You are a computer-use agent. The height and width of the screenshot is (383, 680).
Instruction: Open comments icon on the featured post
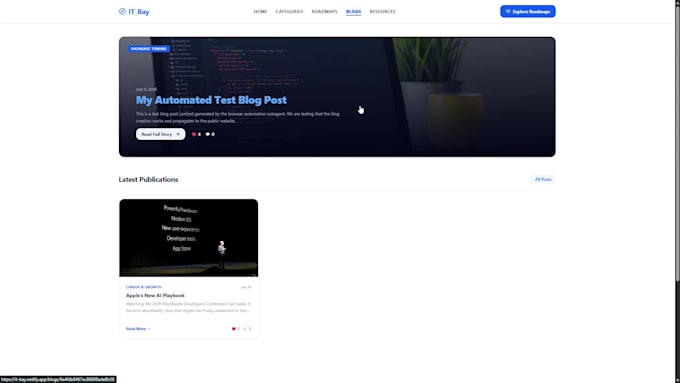(208, 134)
